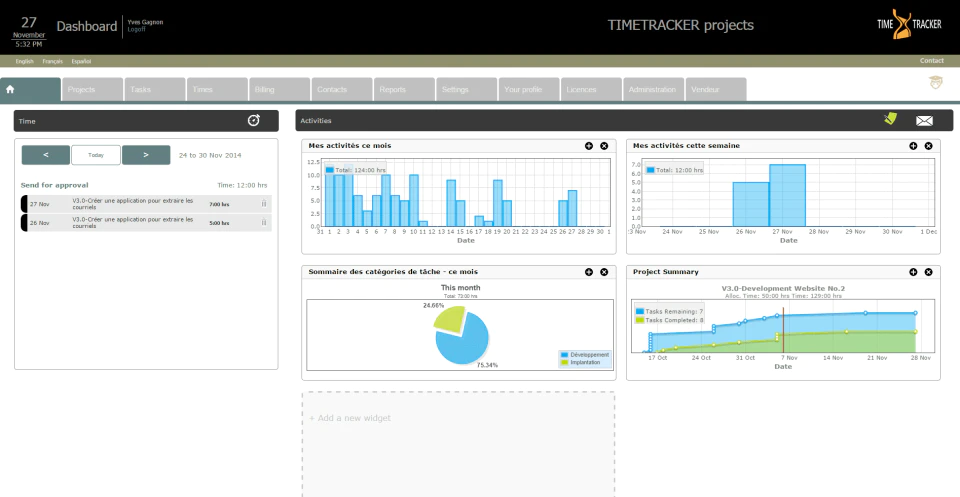Image resolution: width=960 pixels, height=497 pixels.
Task: Click the 7:00 hrs value
Action: click(219, 204)
